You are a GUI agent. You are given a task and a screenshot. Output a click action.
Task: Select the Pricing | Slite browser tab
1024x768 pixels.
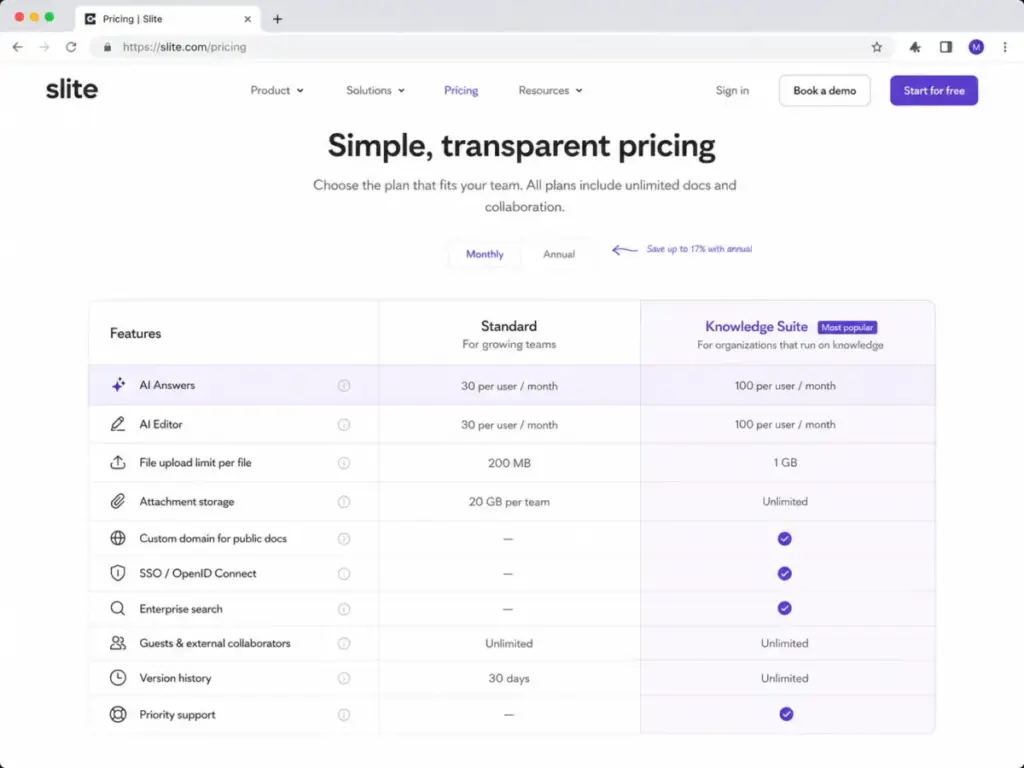pyautogui.click(x=168, y=19)
